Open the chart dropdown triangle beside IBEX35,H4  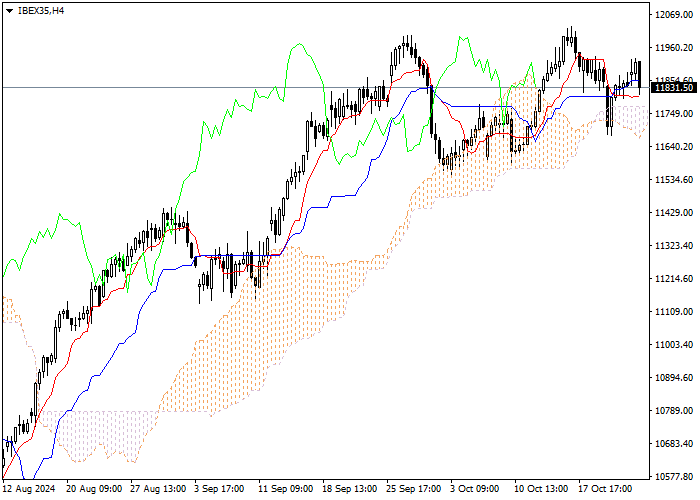(9, 11)
